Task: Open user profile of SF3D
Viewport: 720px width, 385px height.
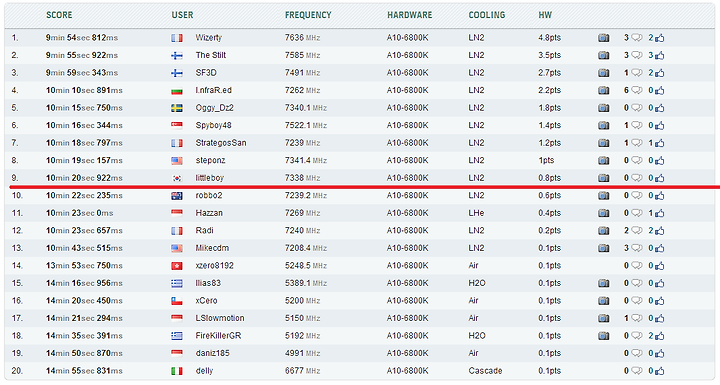Action: tap(206, 73)
